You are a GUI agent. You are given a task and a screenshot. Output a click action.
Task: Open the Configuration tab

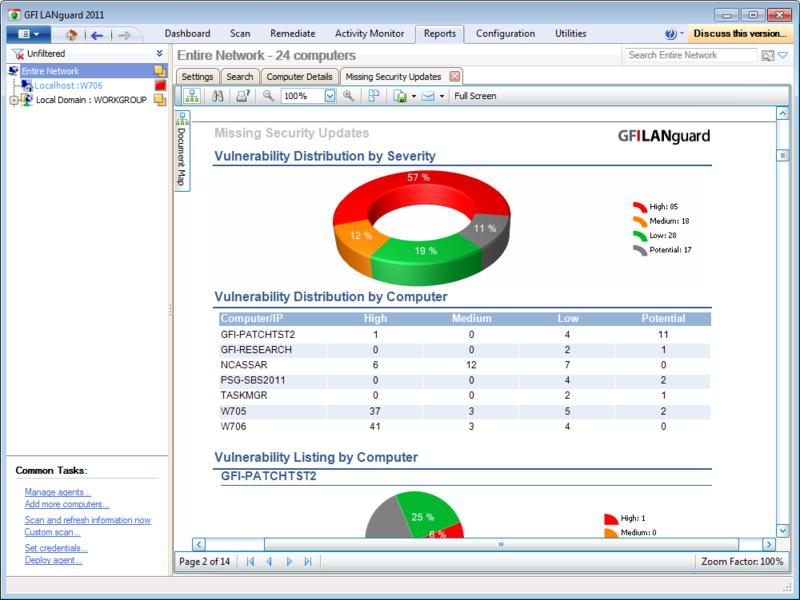(x=506, y=34)
